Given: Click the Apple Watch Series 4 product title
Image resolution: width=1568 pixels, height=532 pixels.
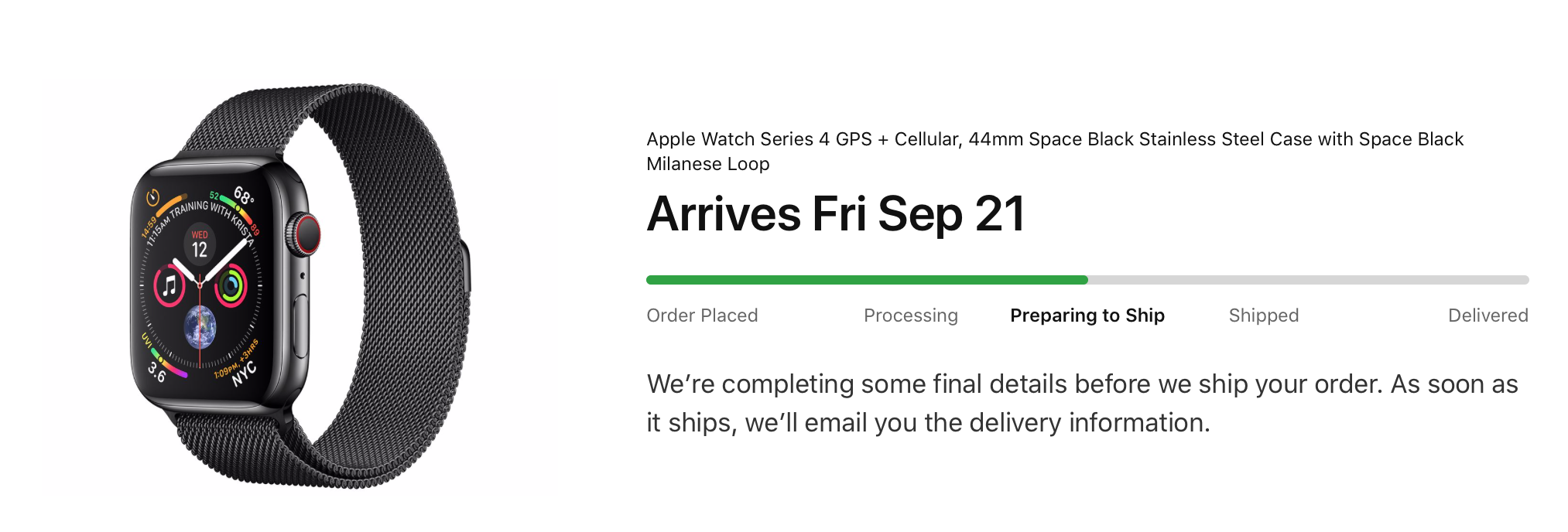Looking at the screenshot, I should coord(1055,151).
